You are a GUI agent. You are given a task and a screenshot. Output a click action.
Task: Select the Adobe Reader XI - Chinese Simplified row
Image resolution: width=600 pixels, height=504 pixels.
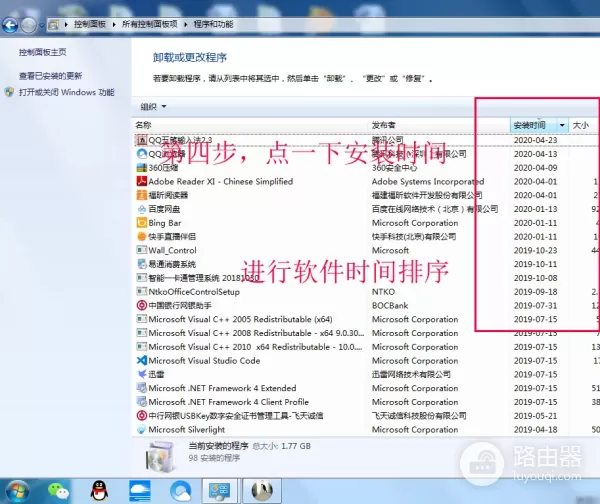365,181
